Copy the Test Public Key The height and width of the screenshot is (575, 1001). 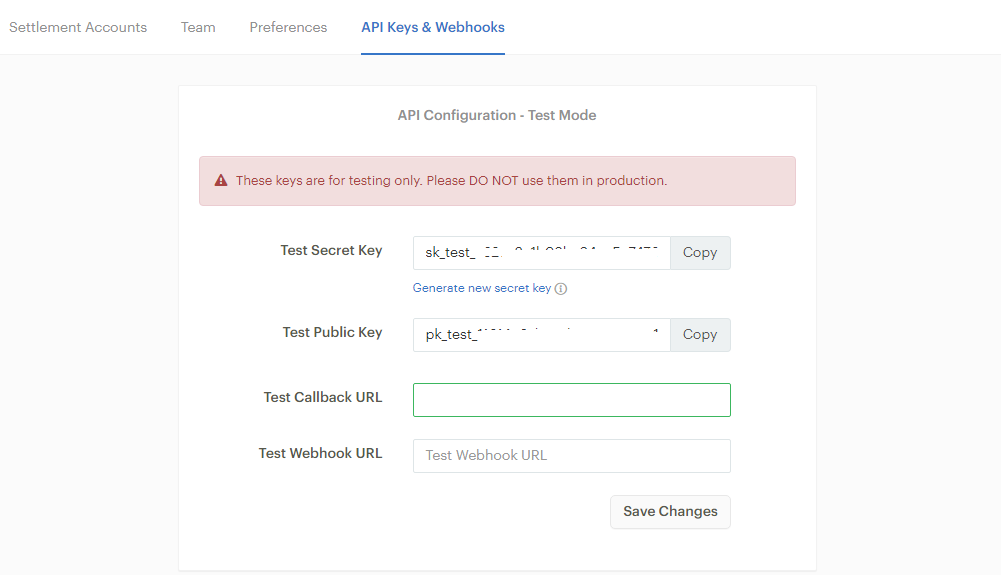pos(700,335)
